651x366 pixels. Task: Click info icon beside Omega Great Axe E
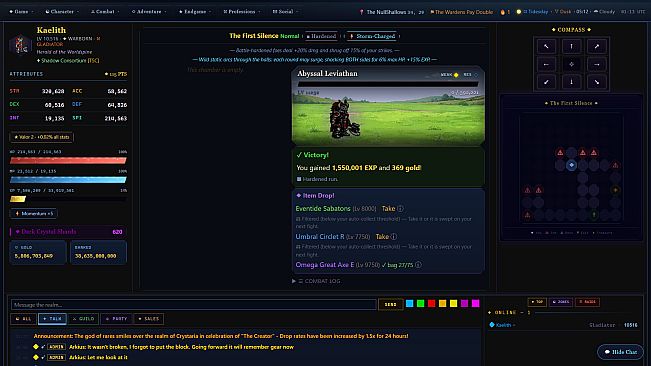pos(418,265)
